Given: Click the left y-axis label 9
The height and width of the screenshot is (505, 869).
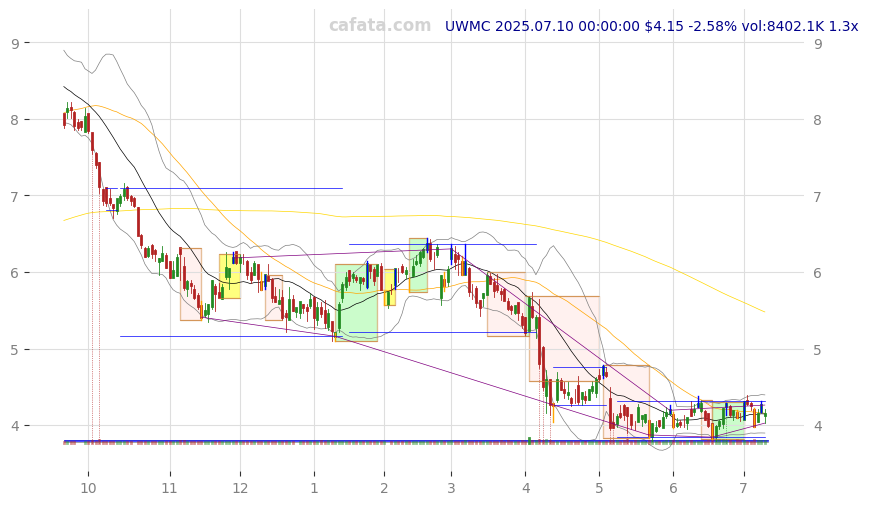Looking at the screenshot, I should pyautogui.click(x=15, y=43).
